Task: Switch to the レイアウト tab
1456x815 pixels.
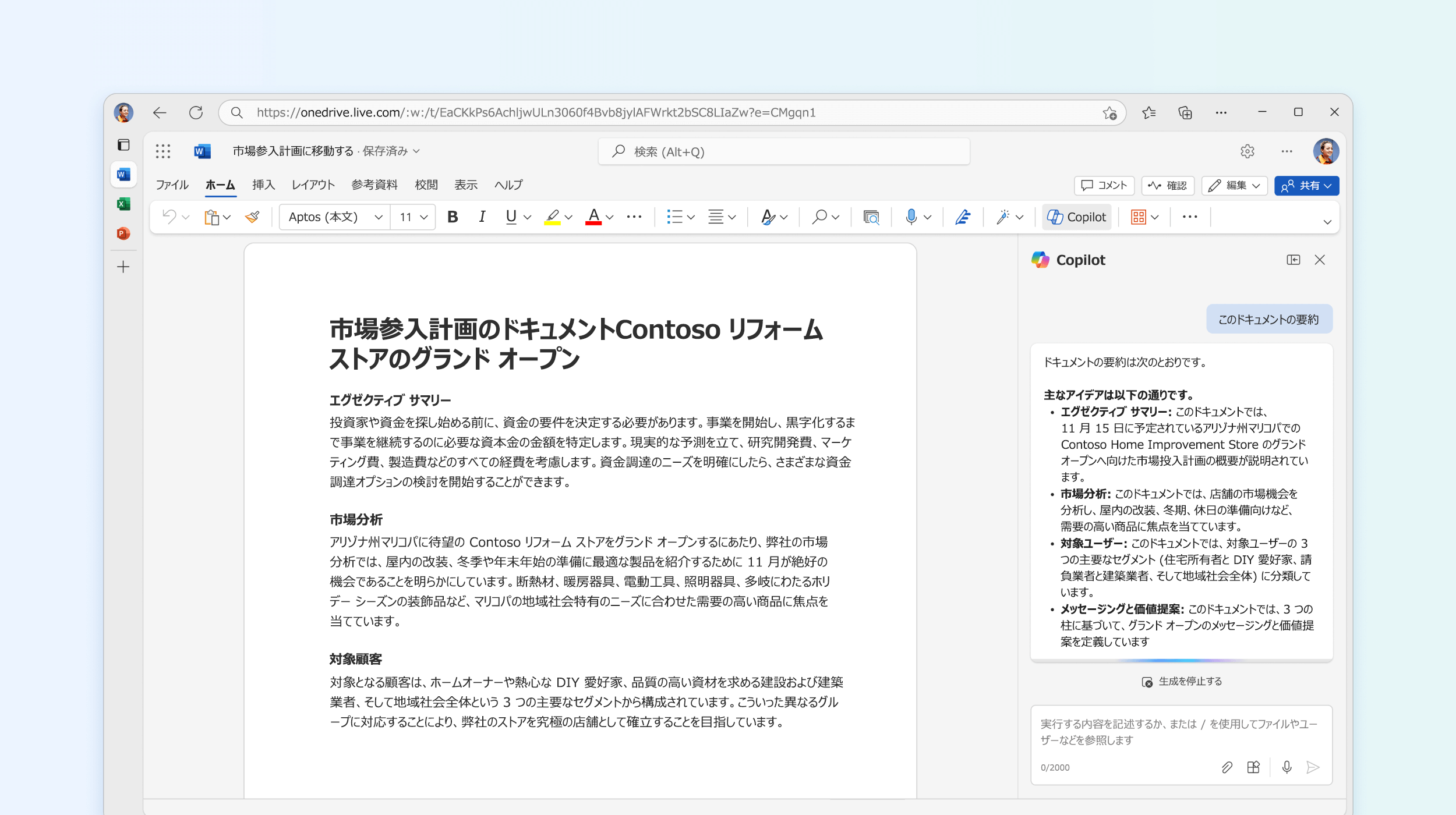Action: coord(313,185)
